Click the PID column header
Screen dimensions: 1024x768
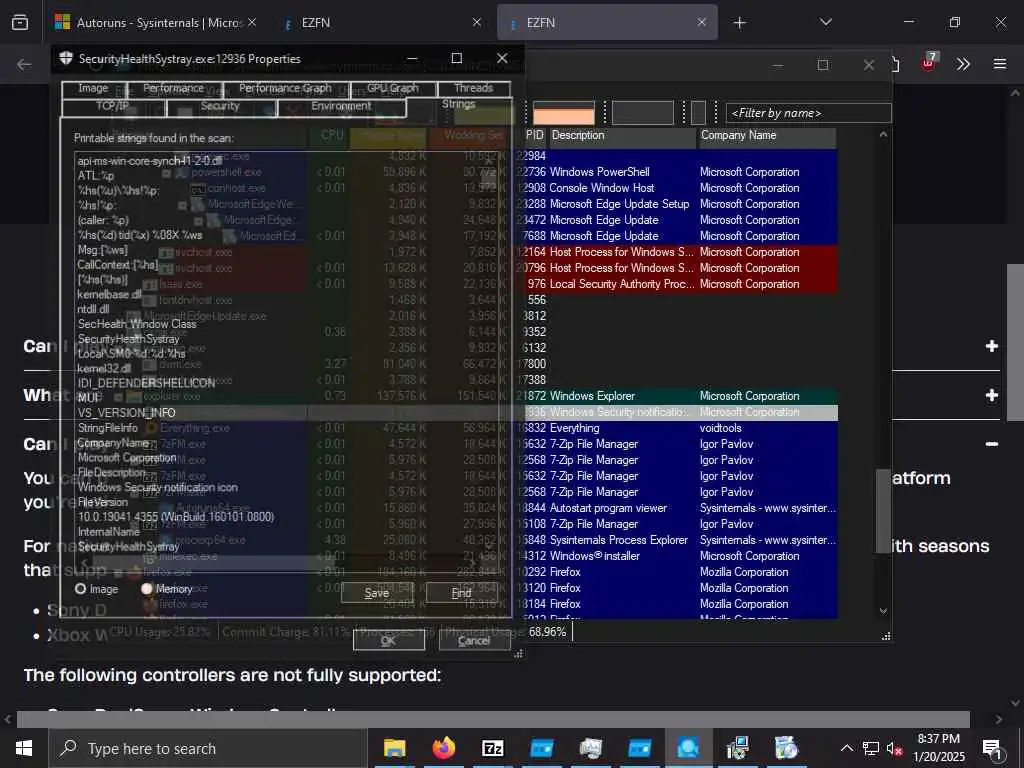pos(534,136)
